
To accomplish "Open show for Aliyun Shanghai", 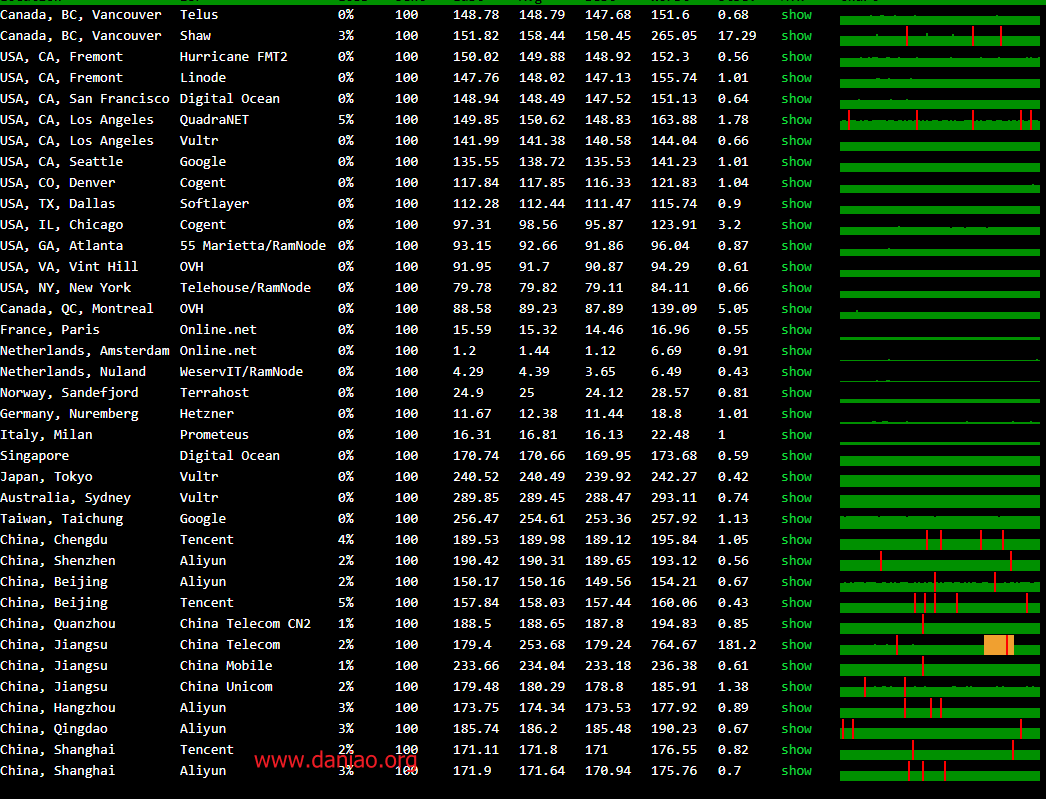I will tap(797, 771).
